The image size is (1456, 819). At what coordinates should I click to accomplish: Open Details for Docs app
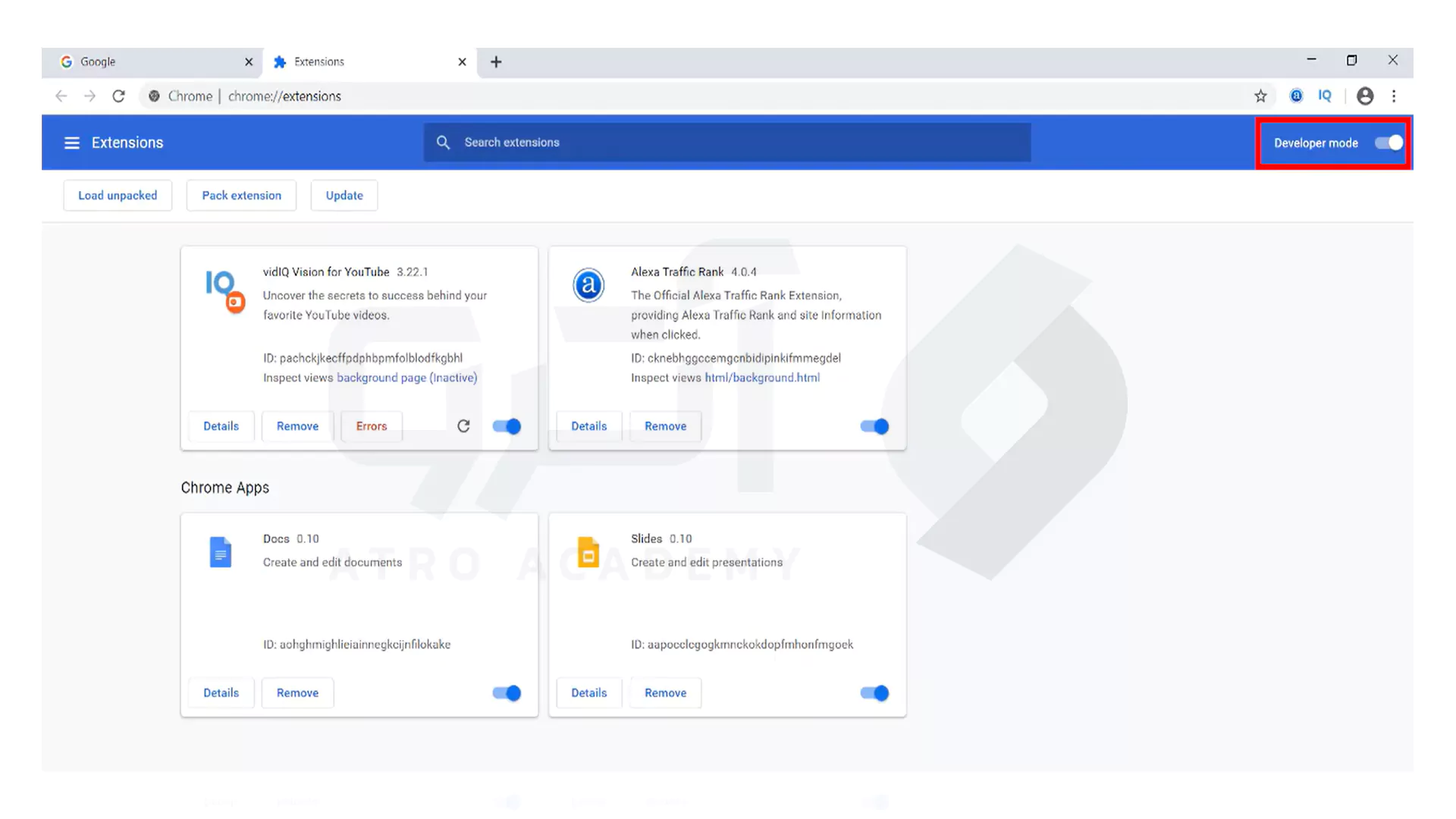point(221,693)
